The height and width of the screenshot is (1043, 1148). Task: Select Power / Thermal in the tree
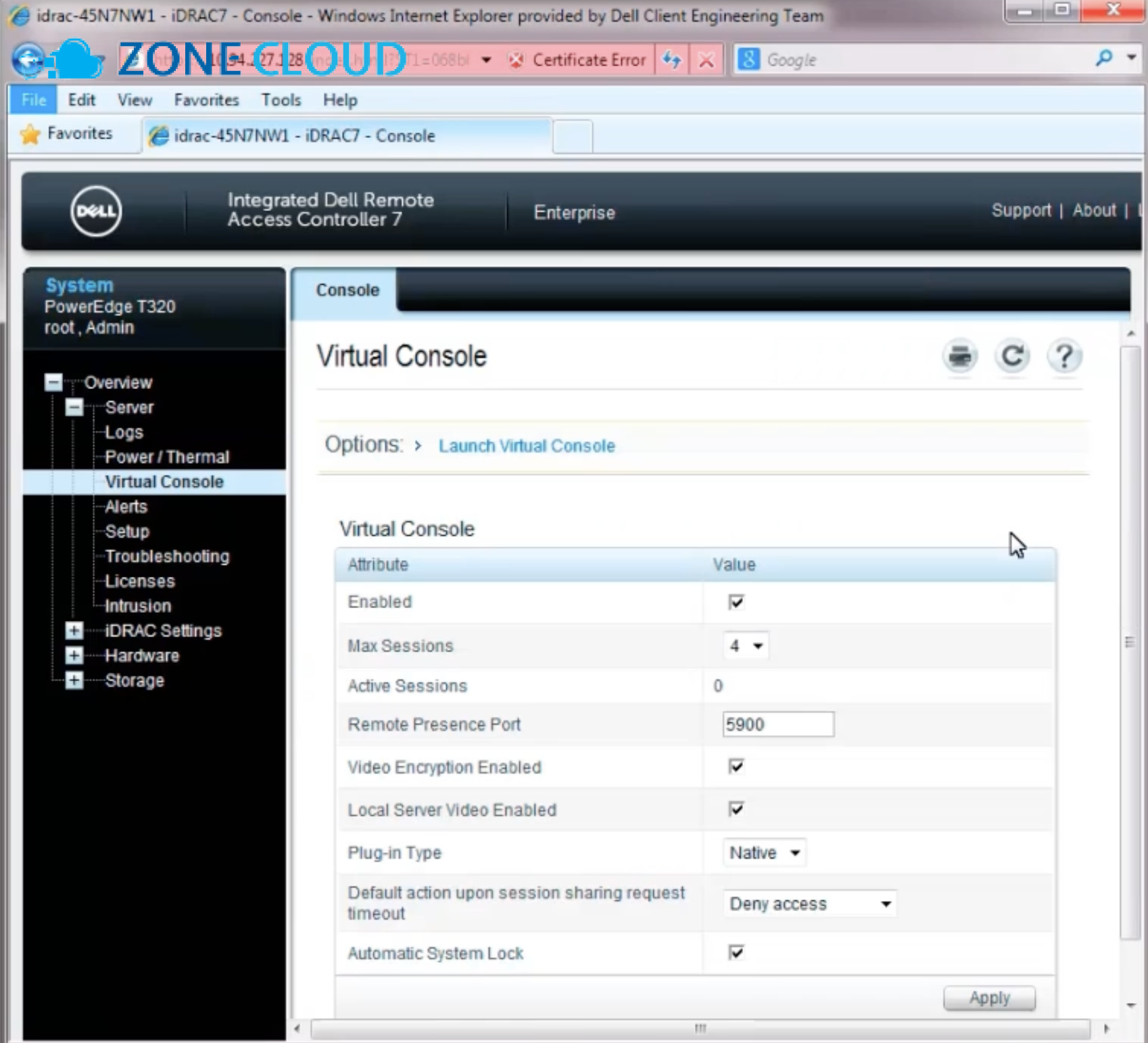[167, 457]
